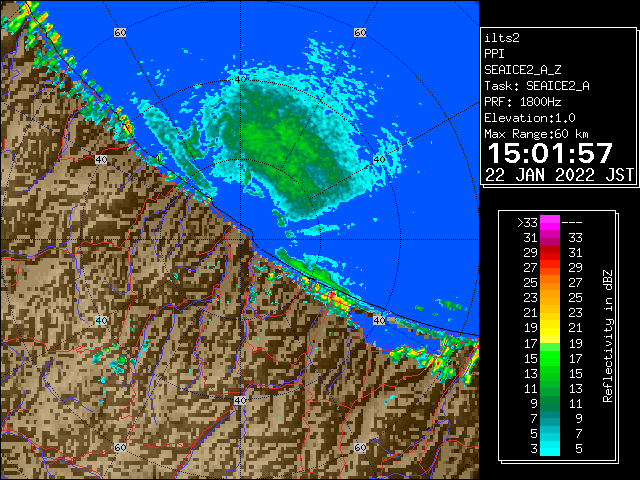
Task: Click the 'ilts2' radar name text
Action: coord(502,38)
